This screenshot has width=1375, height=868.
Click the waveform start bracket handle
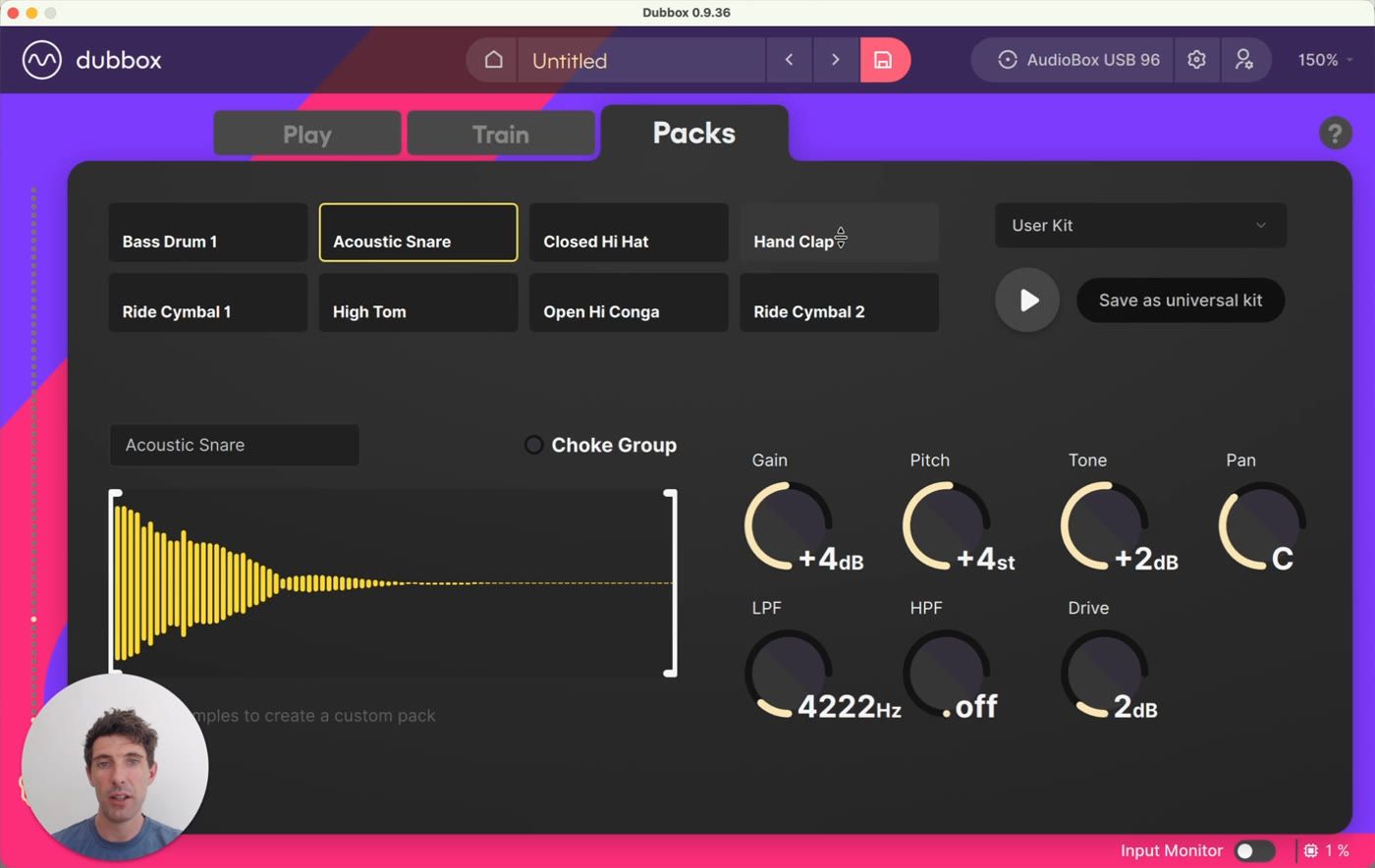click(x=115, y=583)
